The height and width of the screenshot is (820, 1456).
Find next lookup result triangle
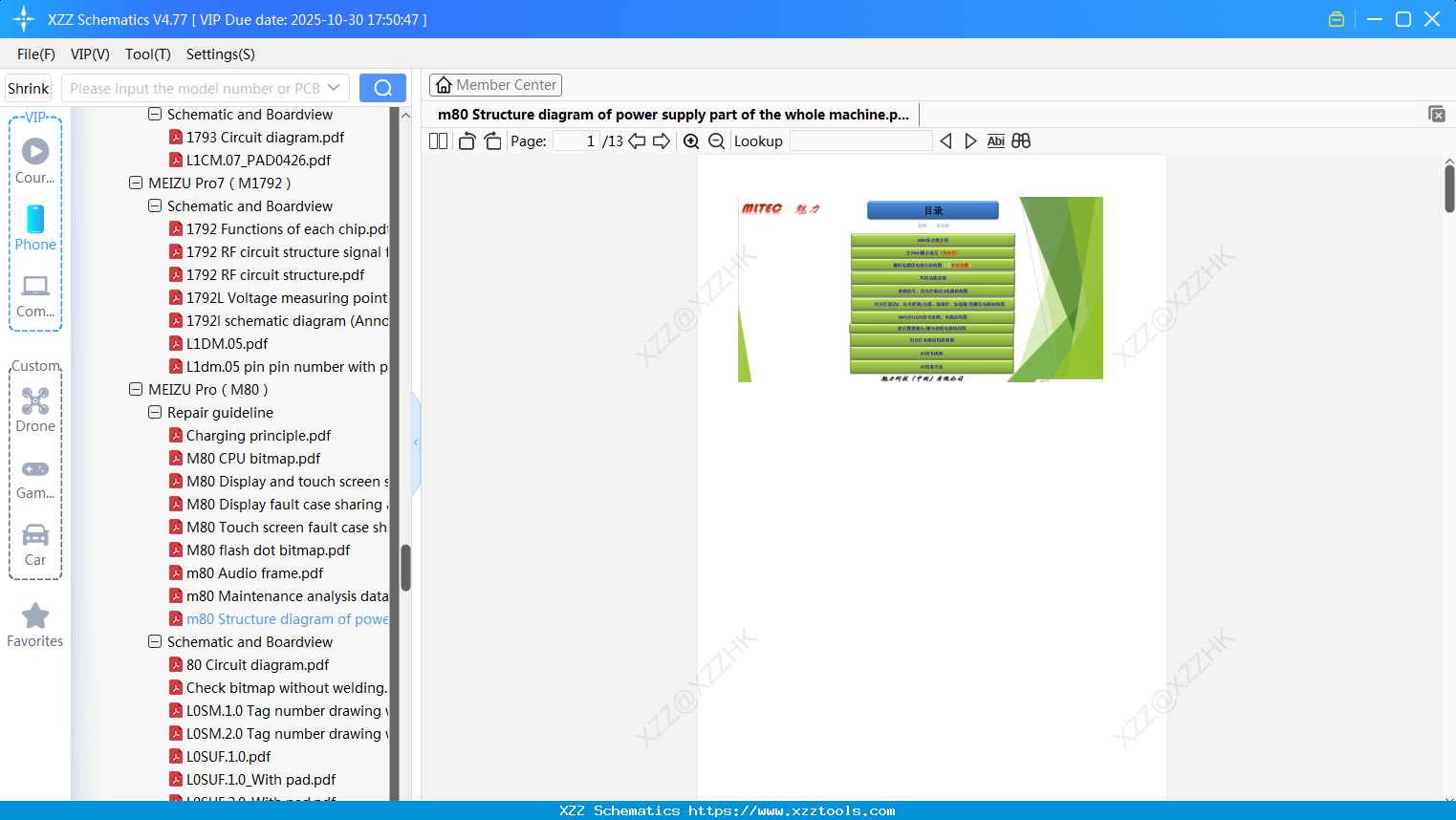pyautogui.click(x=970, y=141)
